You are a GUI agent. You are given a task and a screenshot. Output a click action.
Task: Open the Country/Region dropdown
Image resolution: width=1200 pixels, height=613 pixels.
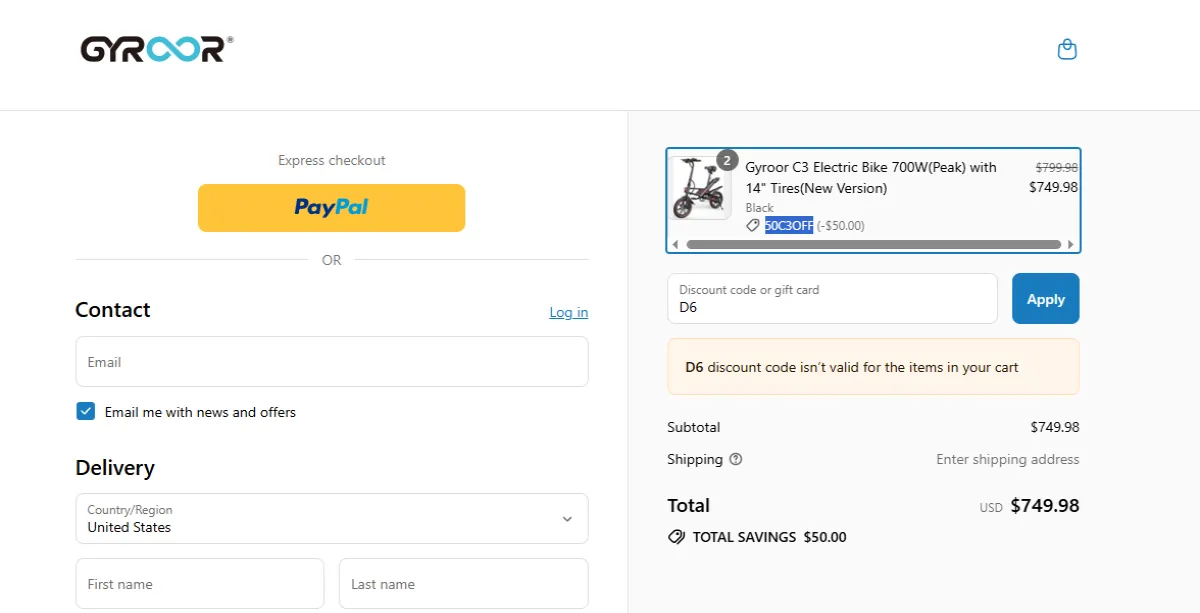(x=332, y=519)
